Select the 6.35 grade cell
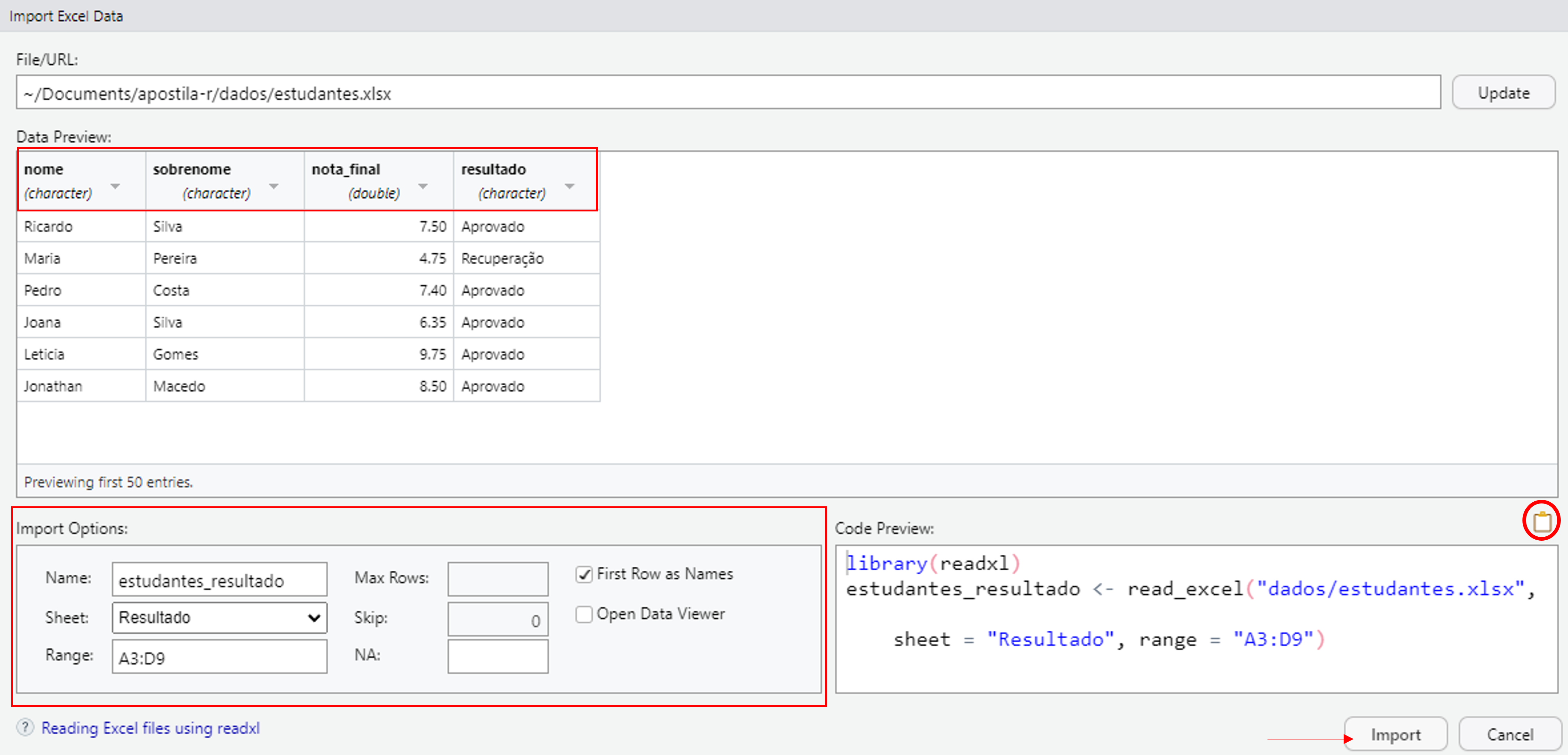1568x755 pixels. (379, 322)
